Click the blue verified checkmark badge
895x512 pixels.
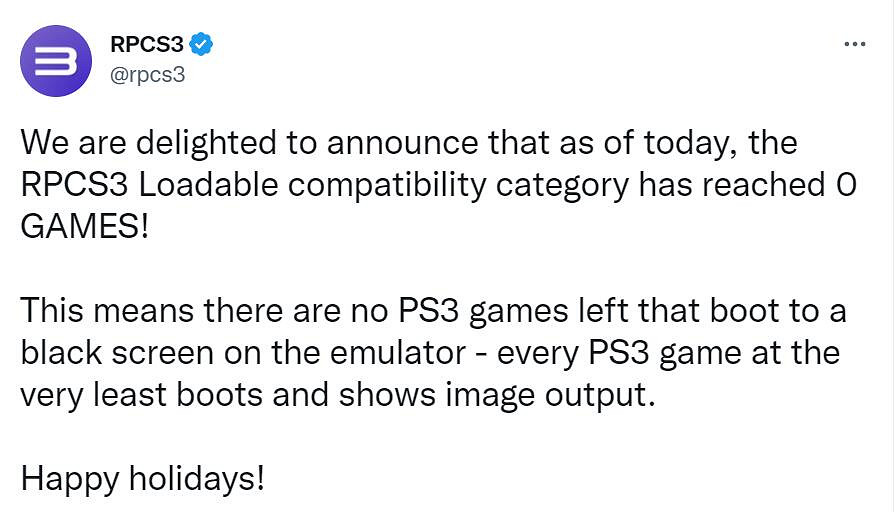tap(203, 45)
